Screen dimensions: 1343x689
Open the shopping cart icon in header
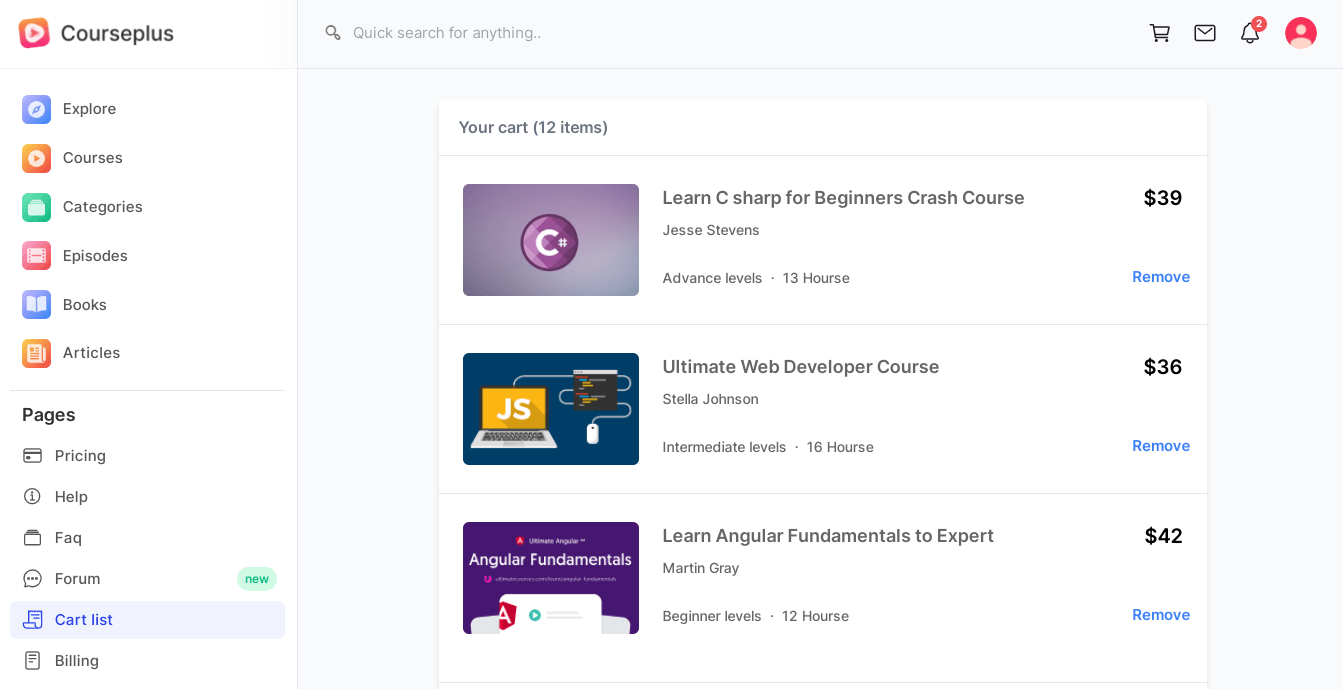(x=1160, y=33)
